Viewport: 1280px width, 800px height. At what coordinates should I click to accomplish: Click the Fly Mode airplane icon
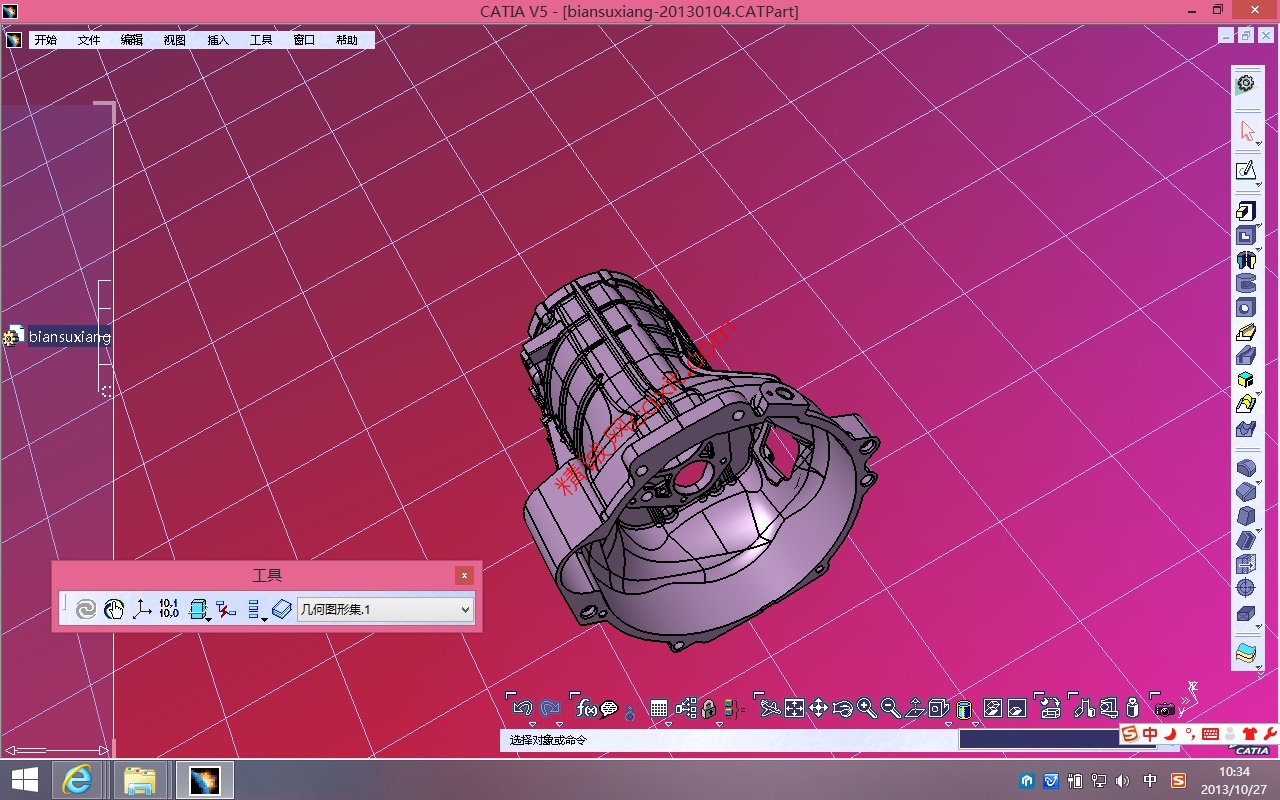pos(770,708)
